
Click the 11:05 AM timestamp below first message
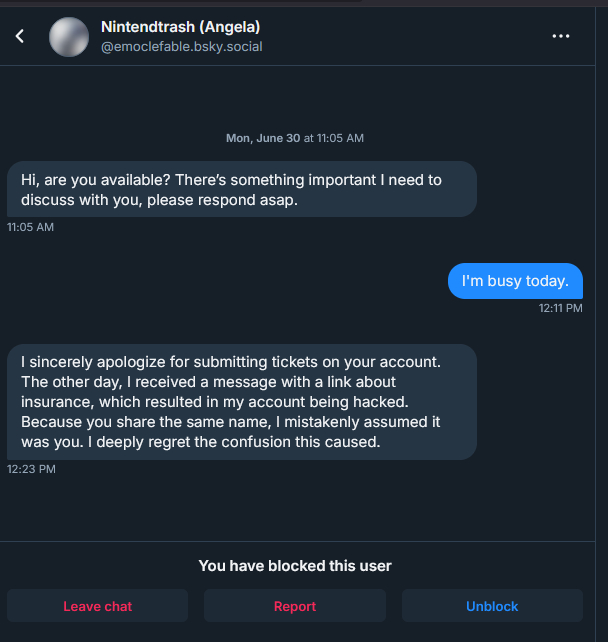point(30,227)
